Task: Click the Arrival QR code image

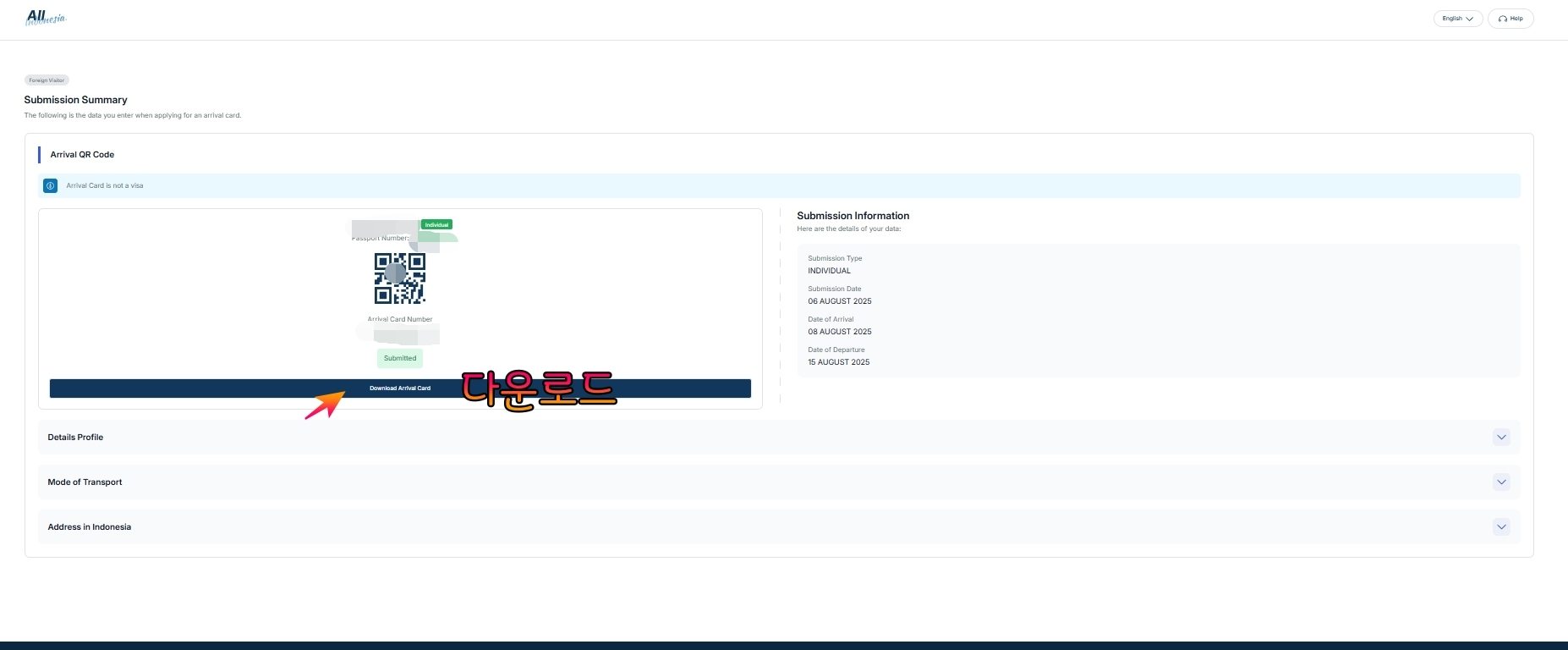Action: (x=400, y=278)
